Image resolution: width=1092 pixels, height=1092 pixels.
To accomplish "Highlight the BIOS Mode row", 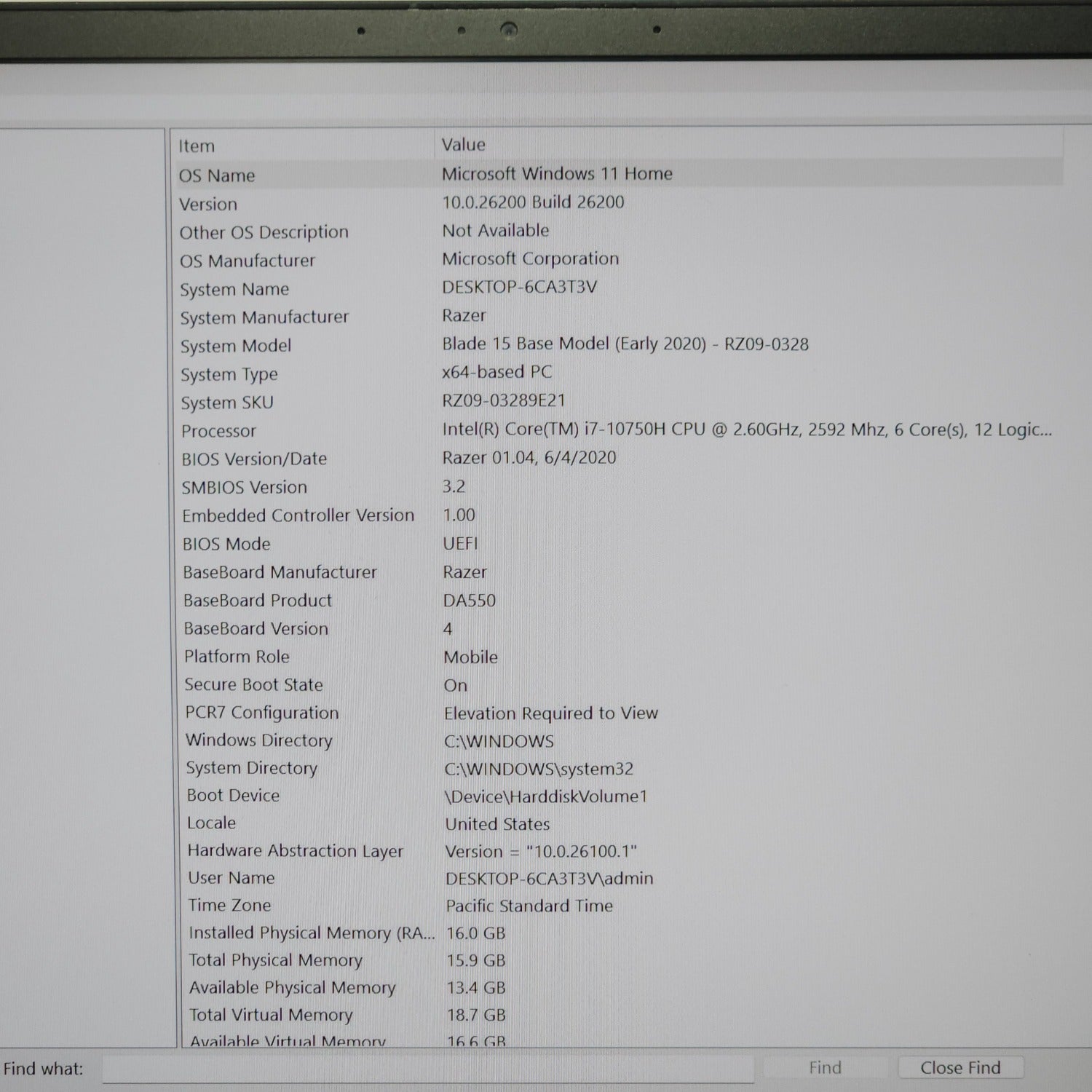I will pyautogui.click(x=226, y=545).
